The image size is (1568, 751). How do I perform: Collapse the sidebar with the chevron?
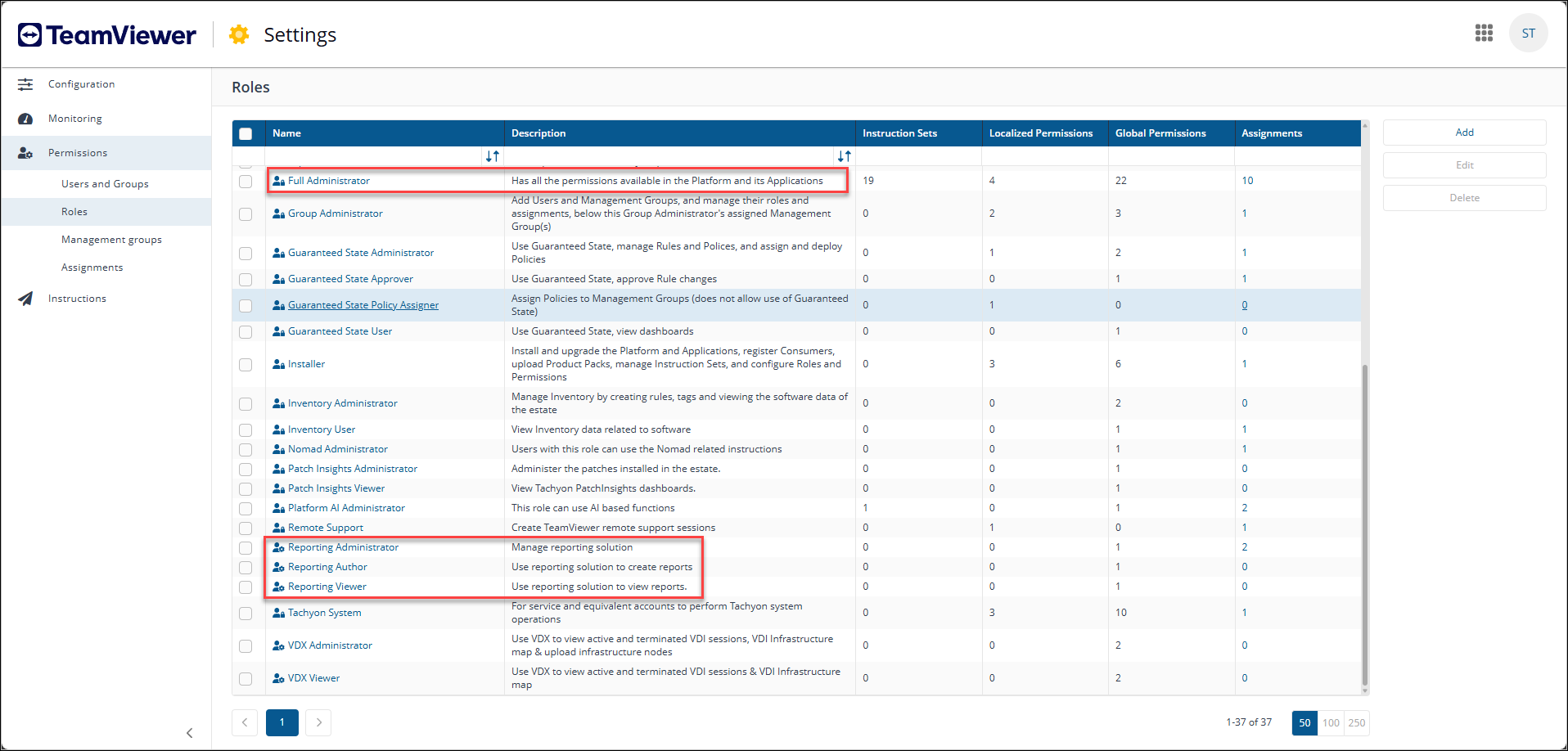pos(189,733)
